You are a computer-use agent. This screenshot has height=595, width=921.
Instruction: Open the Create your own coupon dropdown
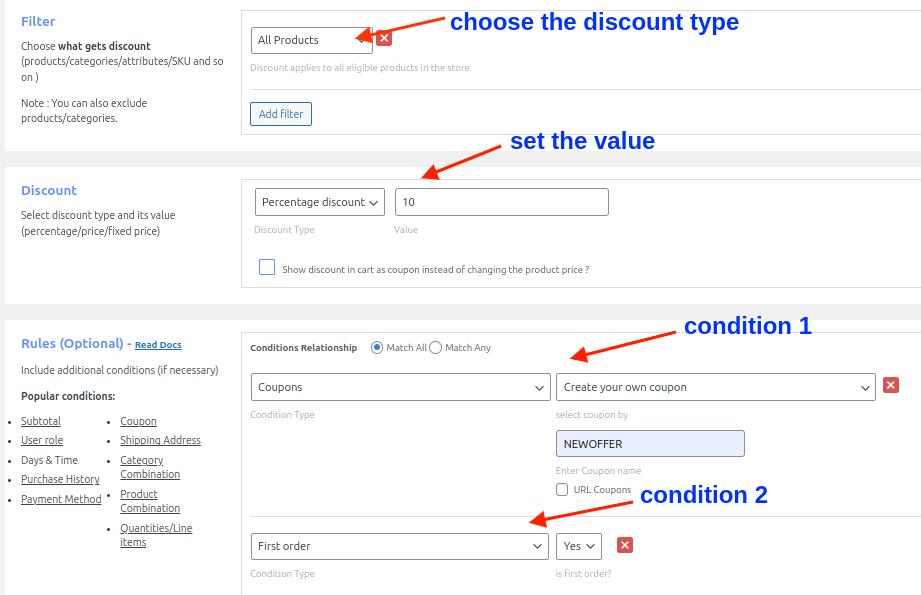coord(715,386)
